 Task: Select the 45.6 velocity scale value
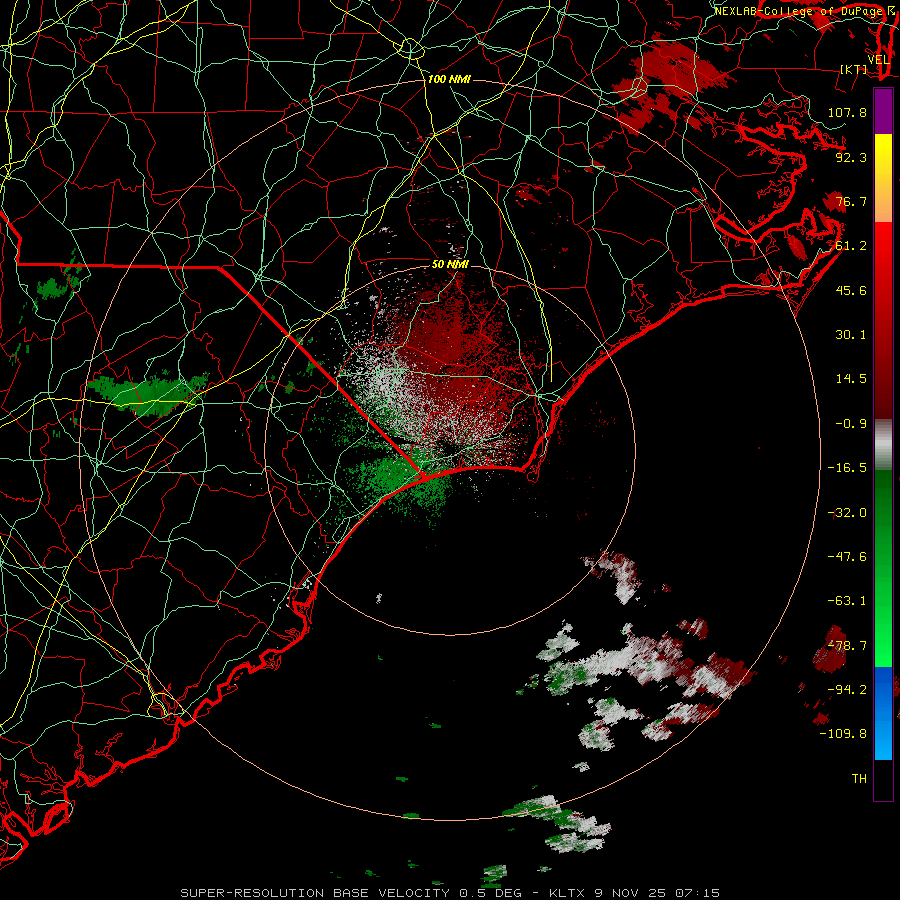tap(851, 290)
